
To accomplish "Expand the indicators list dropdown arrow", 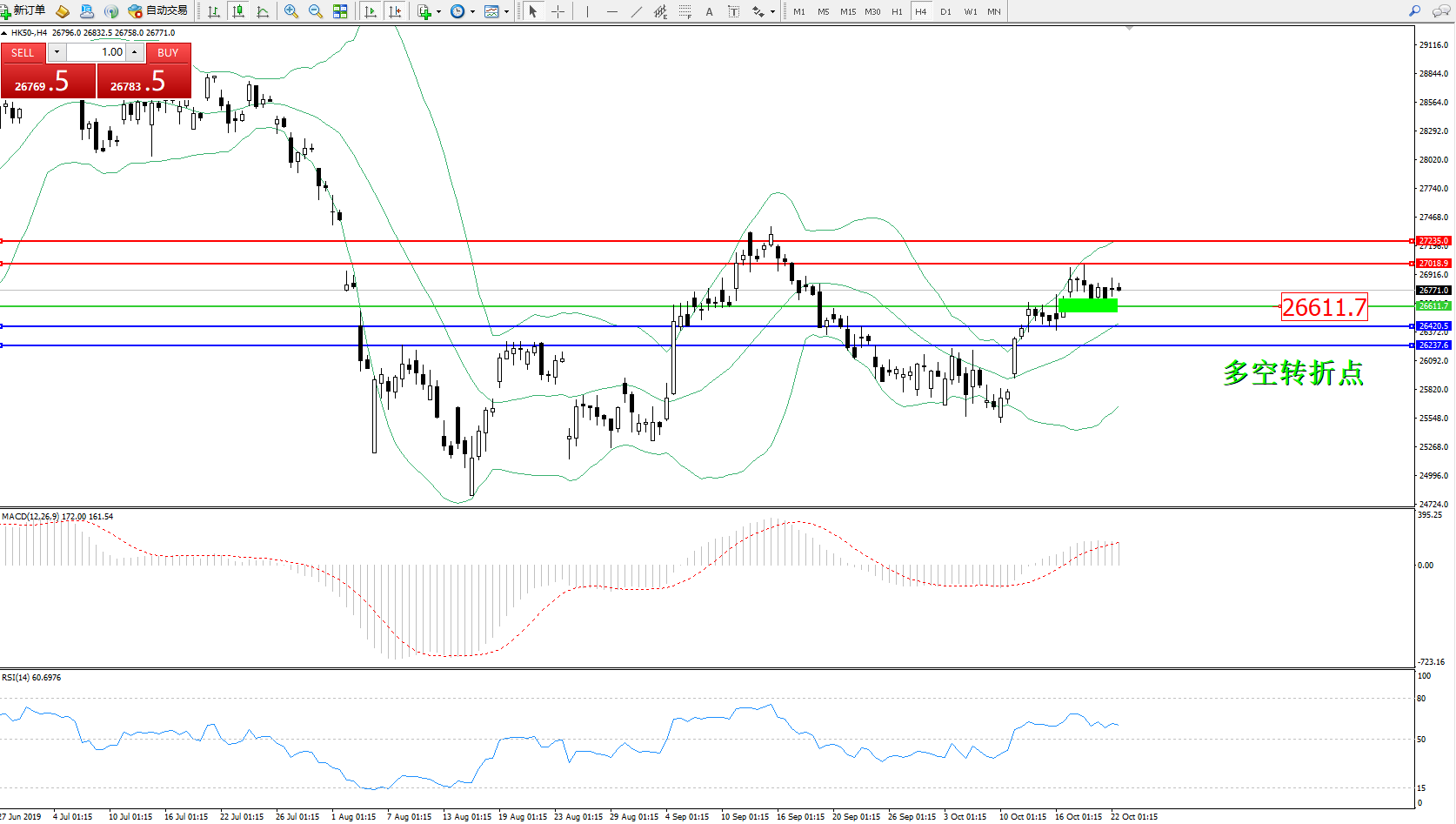I will tap(438, 12).
